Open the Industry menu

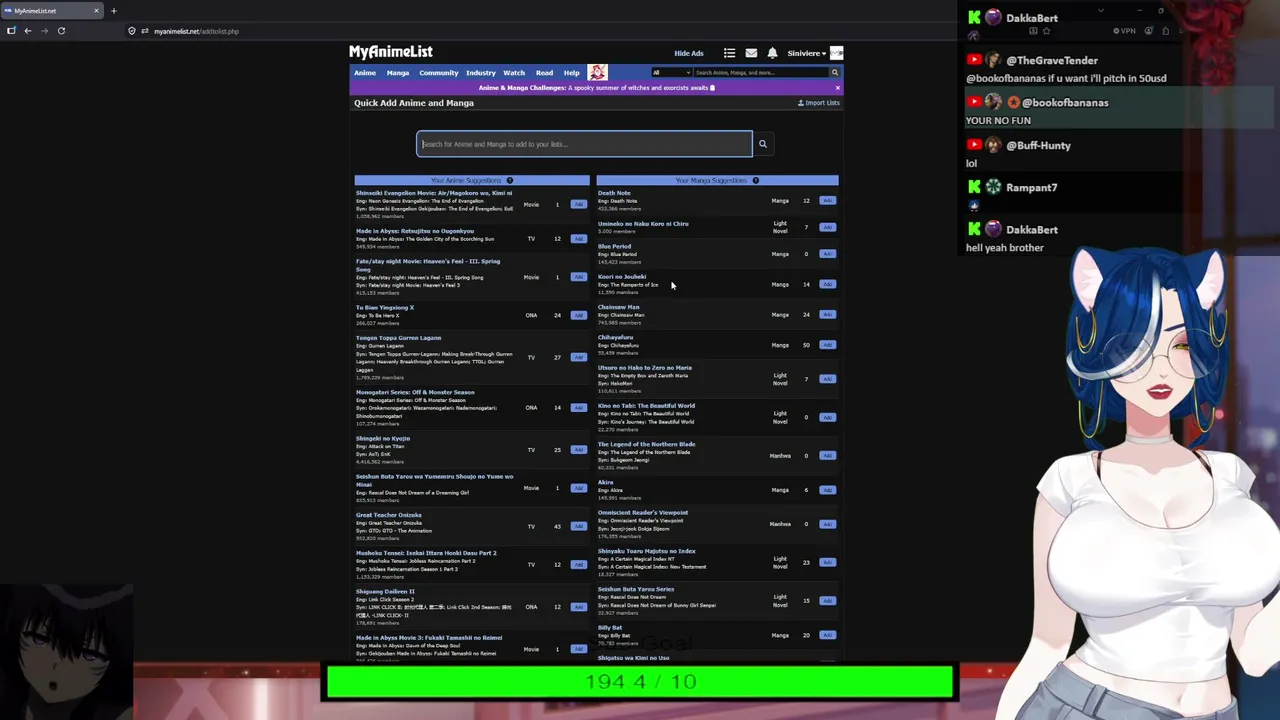coord(481,73)
